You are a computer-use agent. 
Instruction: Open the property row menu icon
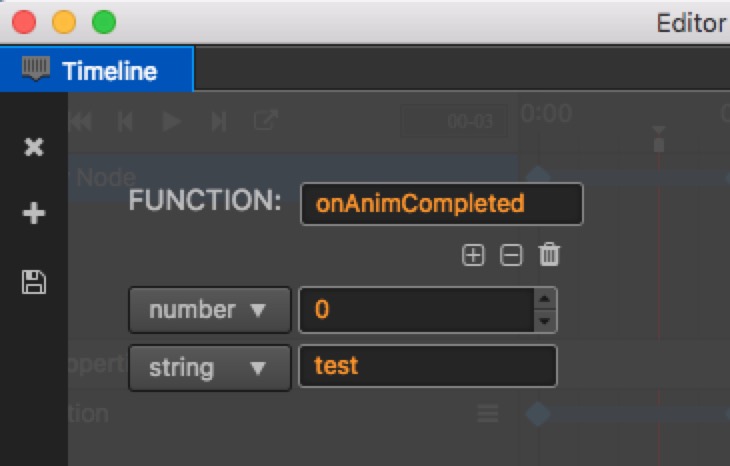487,413
